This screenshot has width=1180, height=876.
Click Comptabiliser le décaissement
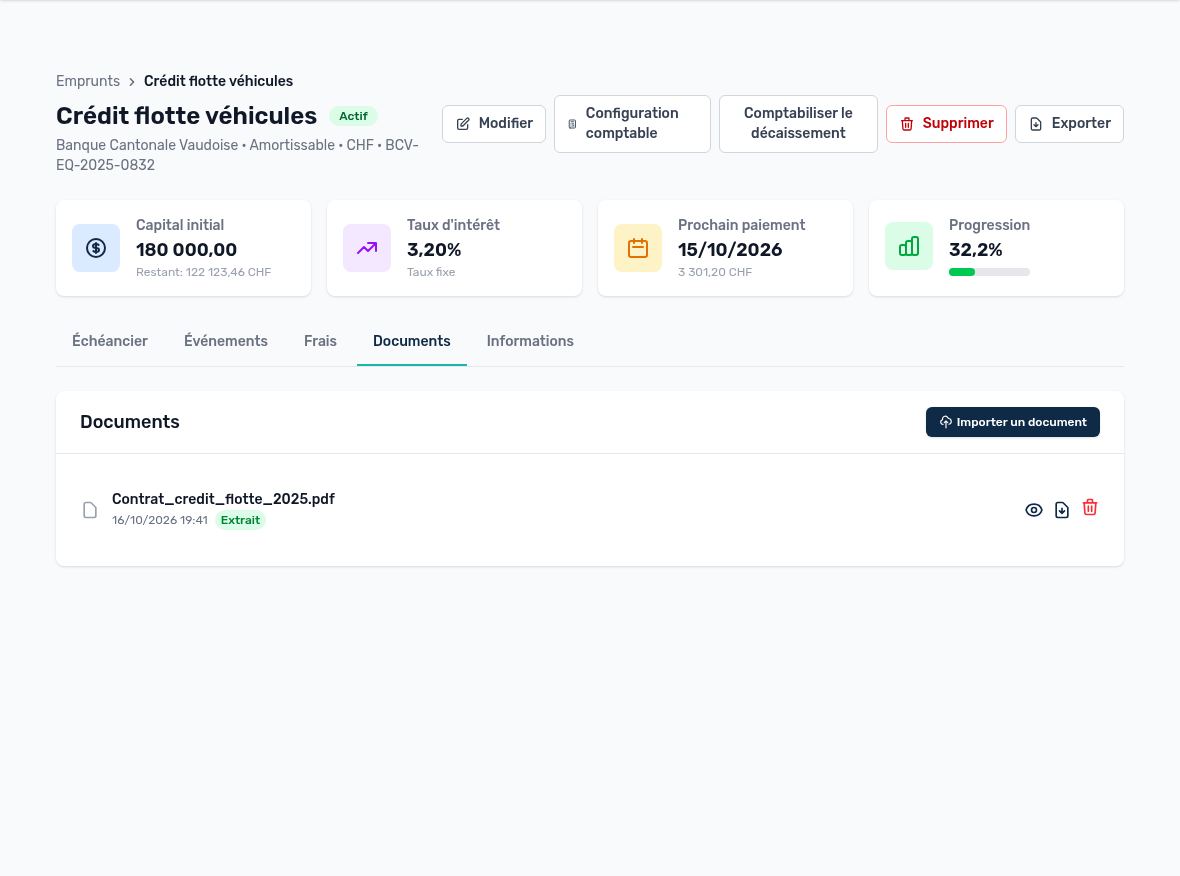pos(798,123)
